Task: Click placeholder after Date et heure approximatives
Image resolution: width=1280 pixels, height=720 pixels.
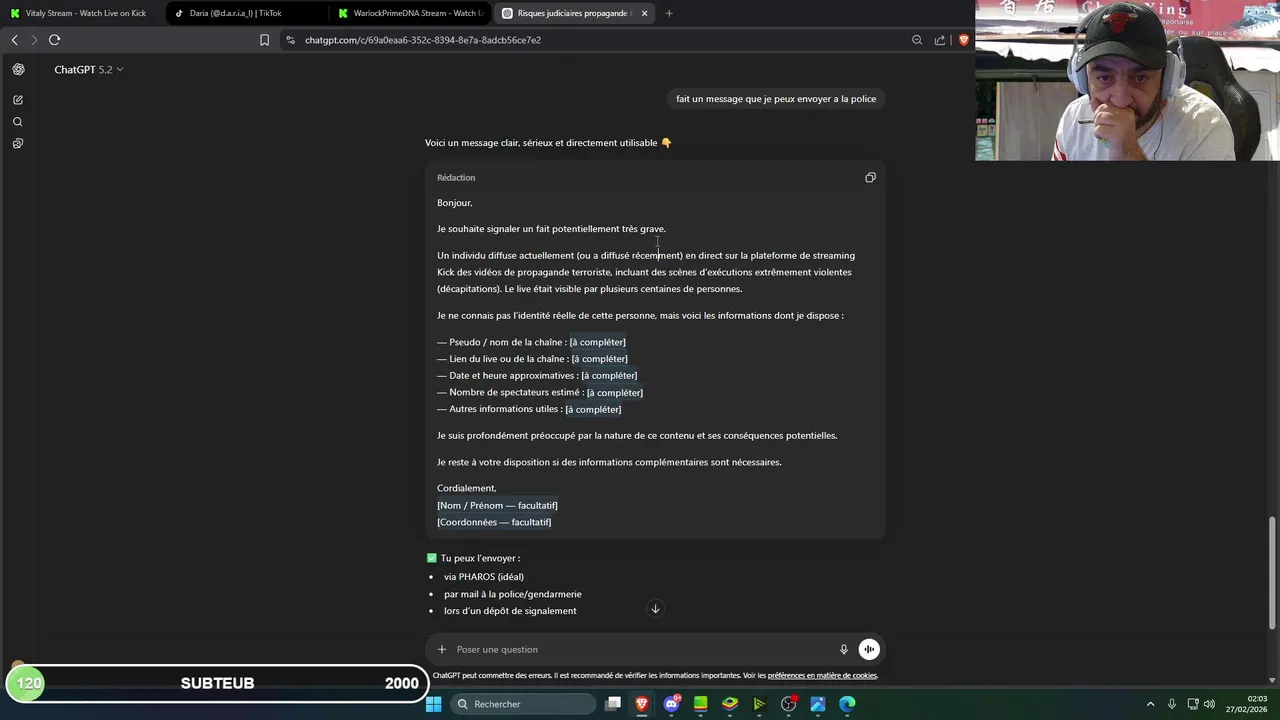Action: pos(609,376)
